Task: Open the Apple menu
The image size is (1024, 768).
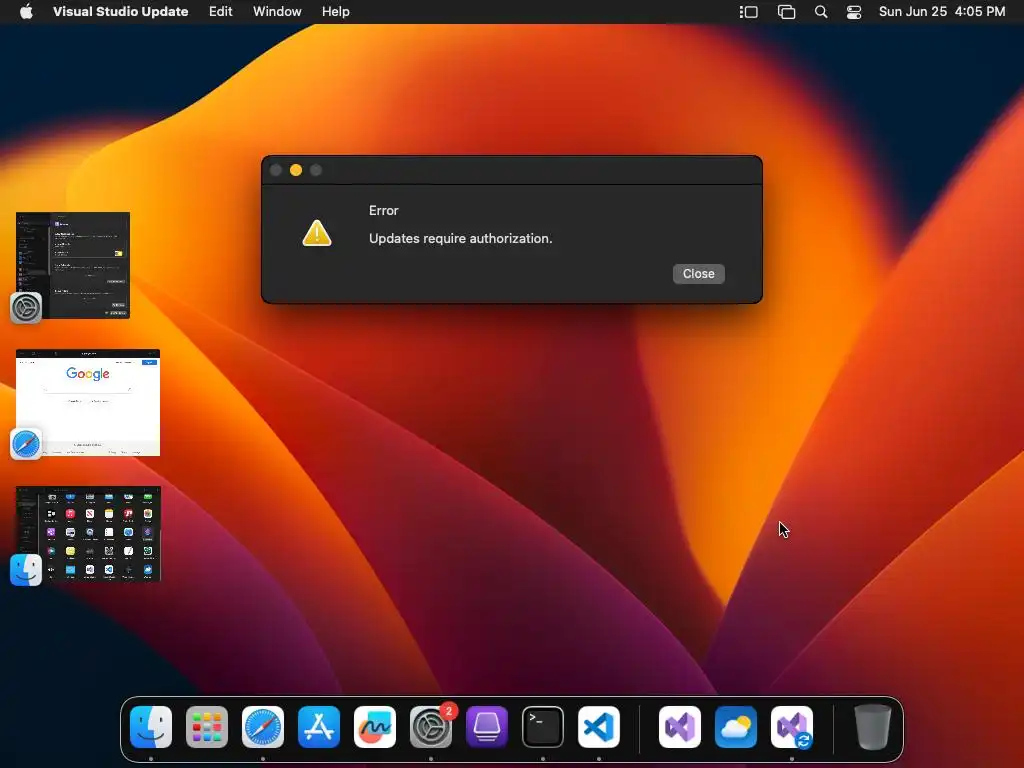Action: [x=26, y=11]
